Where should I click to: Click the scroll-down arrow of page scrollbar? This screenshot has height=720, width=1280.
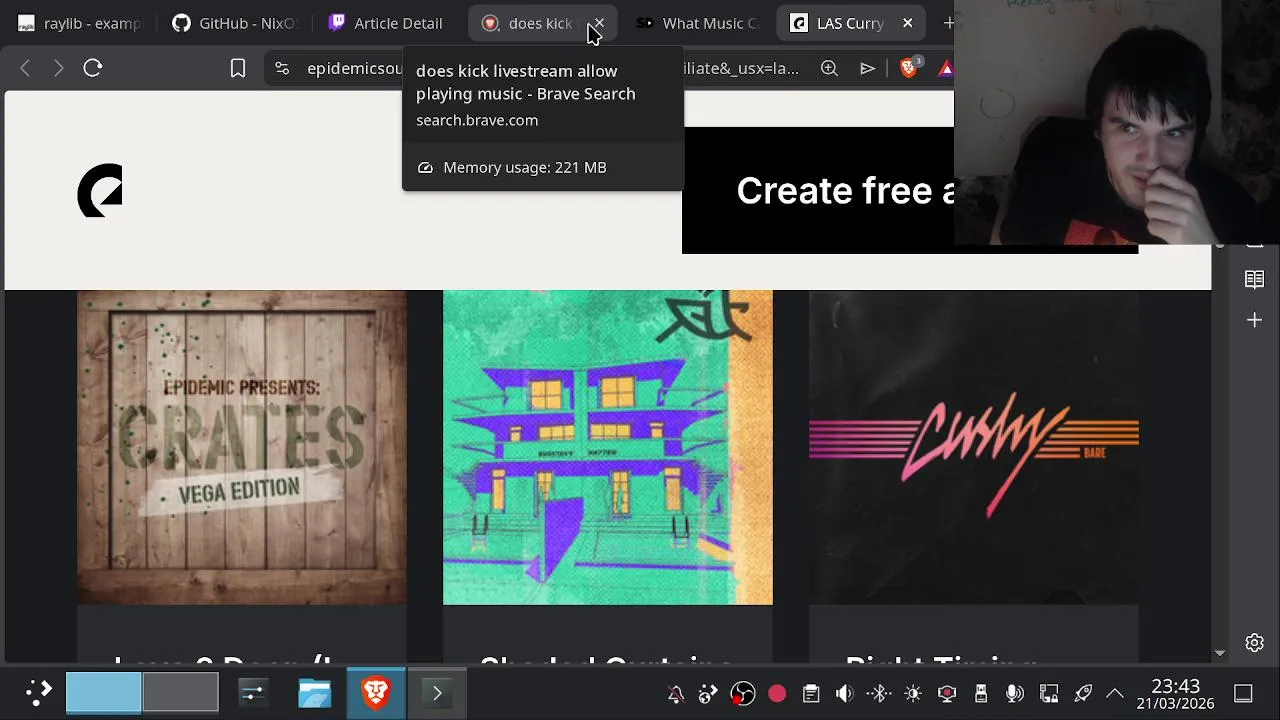[x=1219, y=653]
